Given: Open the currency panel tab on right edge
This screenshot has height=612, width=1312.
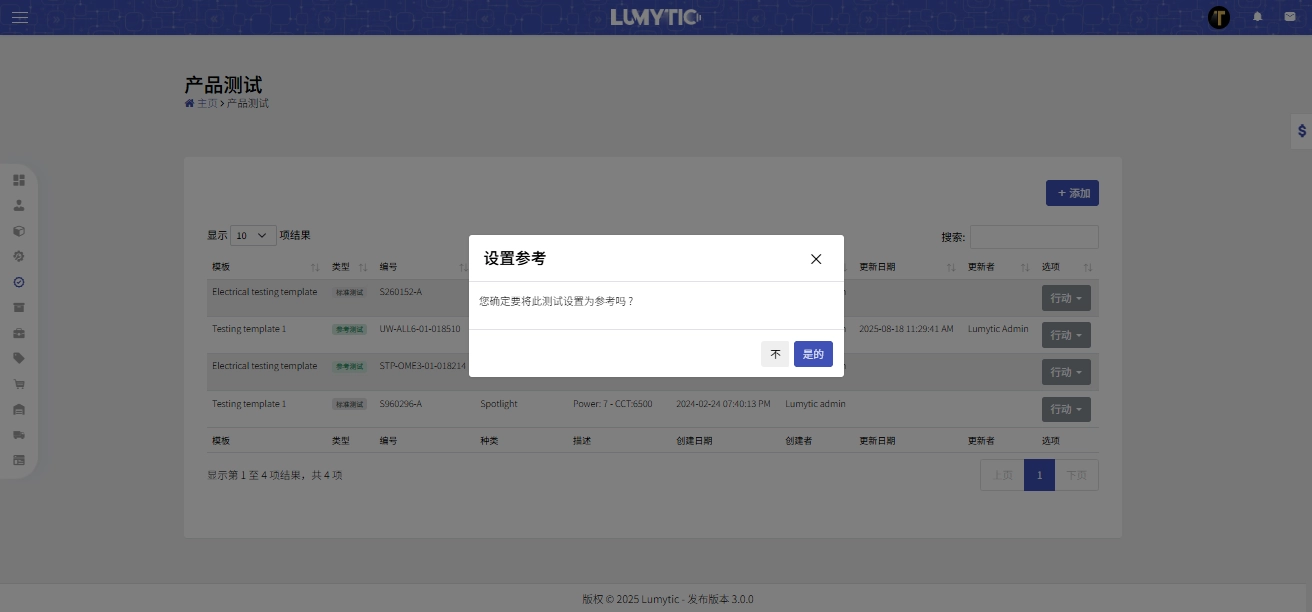Looking at the screenshot, I should [x=1301, y=131].
